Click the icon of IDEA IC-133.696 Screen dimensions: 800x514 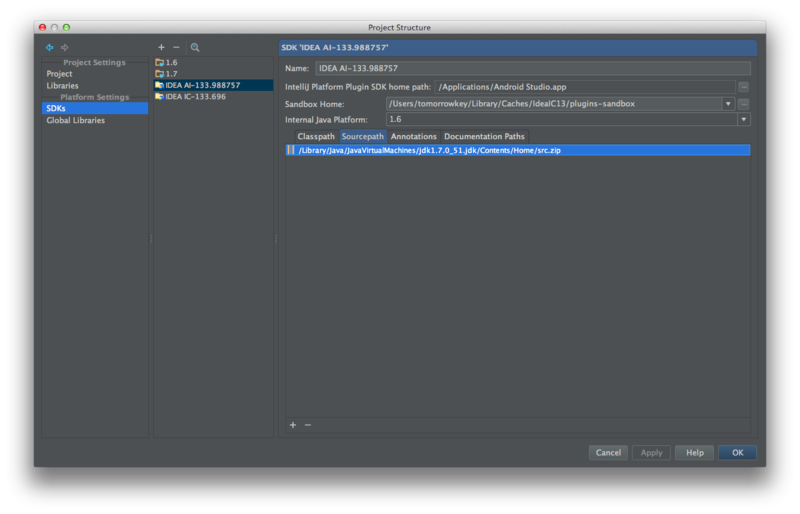[160, 96]
